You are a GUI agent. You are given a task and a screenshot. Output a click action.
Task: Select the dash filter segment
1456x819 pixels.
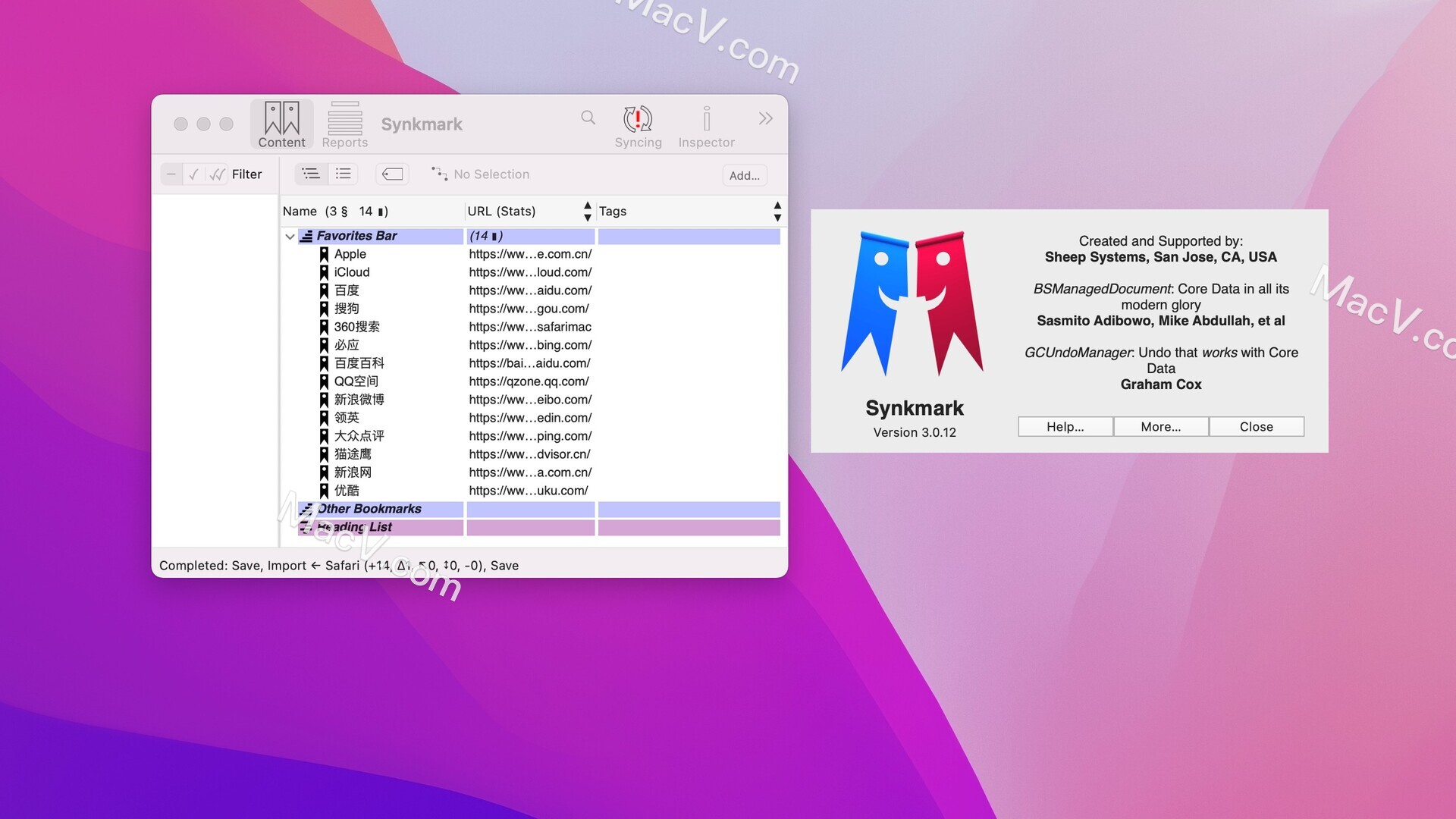(x=171, y=174)
